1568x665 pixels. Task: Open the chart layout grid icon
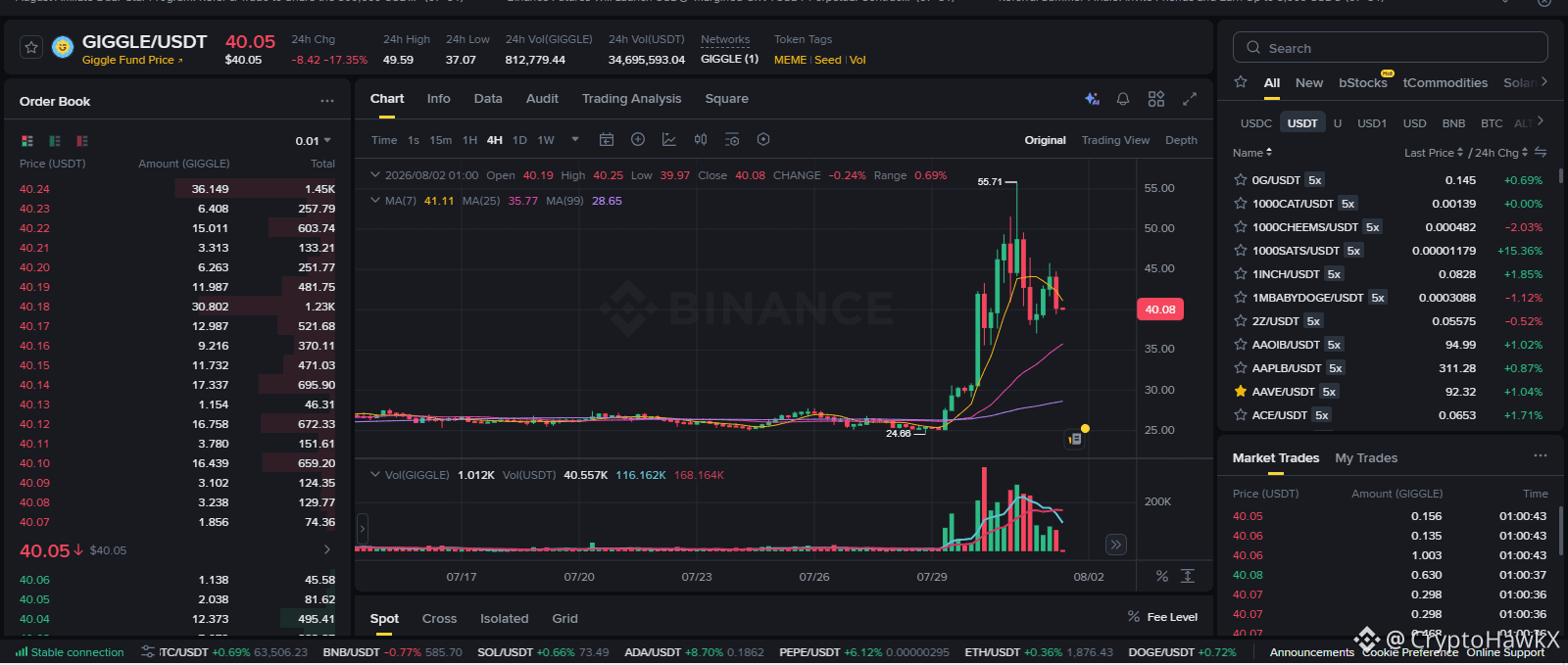click(1156, 99)
